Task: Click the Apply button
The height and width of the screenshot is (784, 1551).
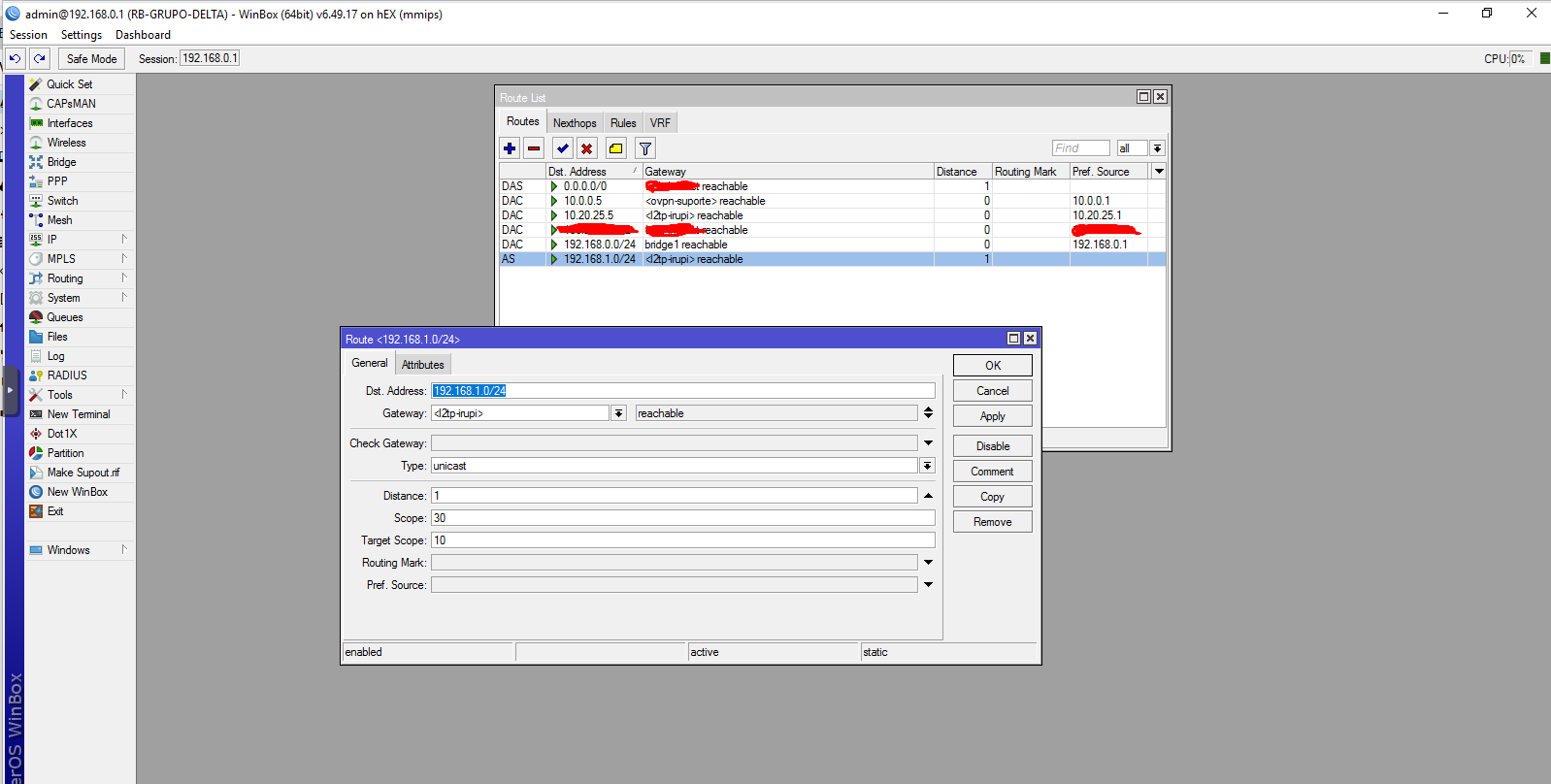Action: click(992, 416)
